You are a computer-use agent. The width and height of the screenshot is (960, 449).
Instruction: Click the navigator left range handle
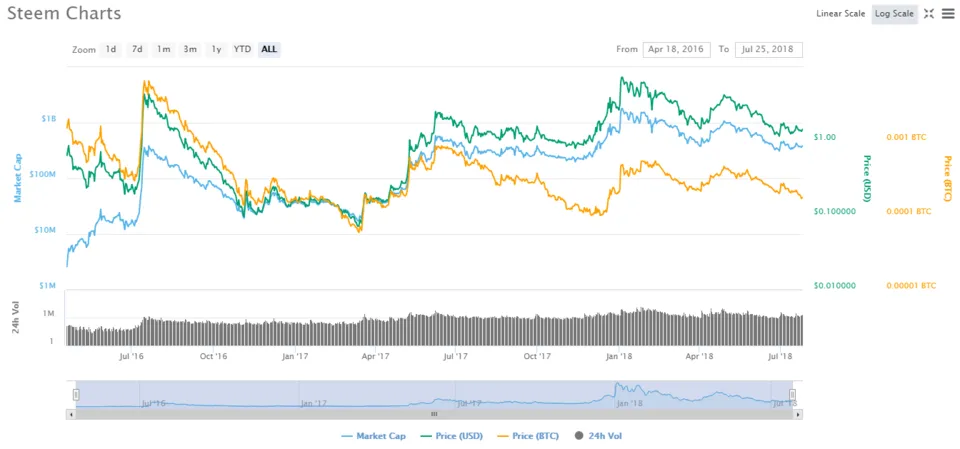pos(77,394)
